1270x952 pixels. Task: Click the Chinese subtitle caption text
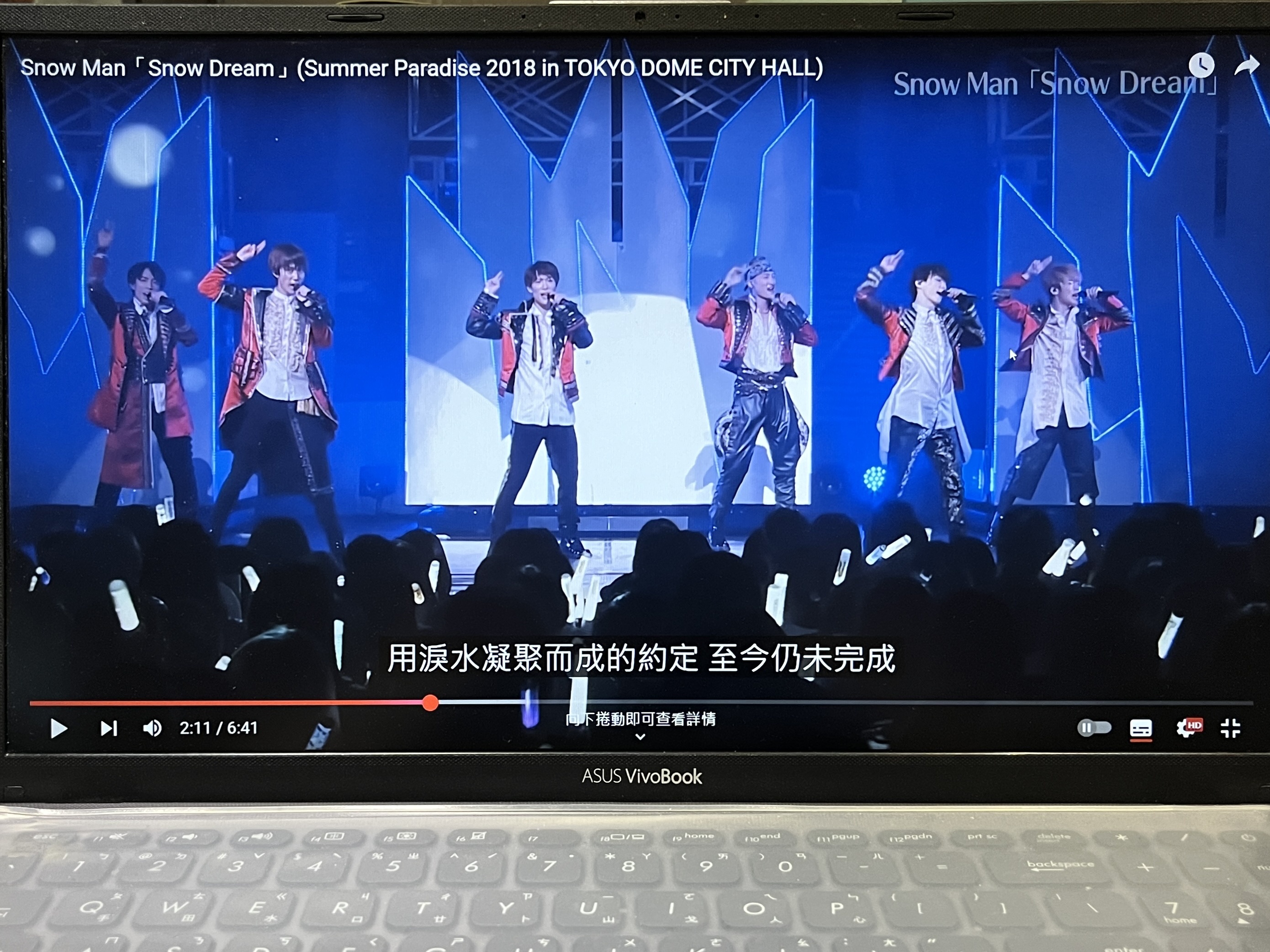pos(641,658)
